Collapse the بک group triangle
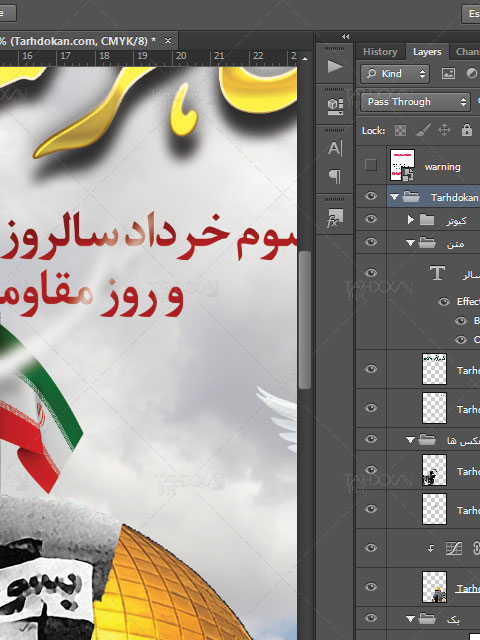480x640 pixels. pyautogui.click(x=410, y=619)
